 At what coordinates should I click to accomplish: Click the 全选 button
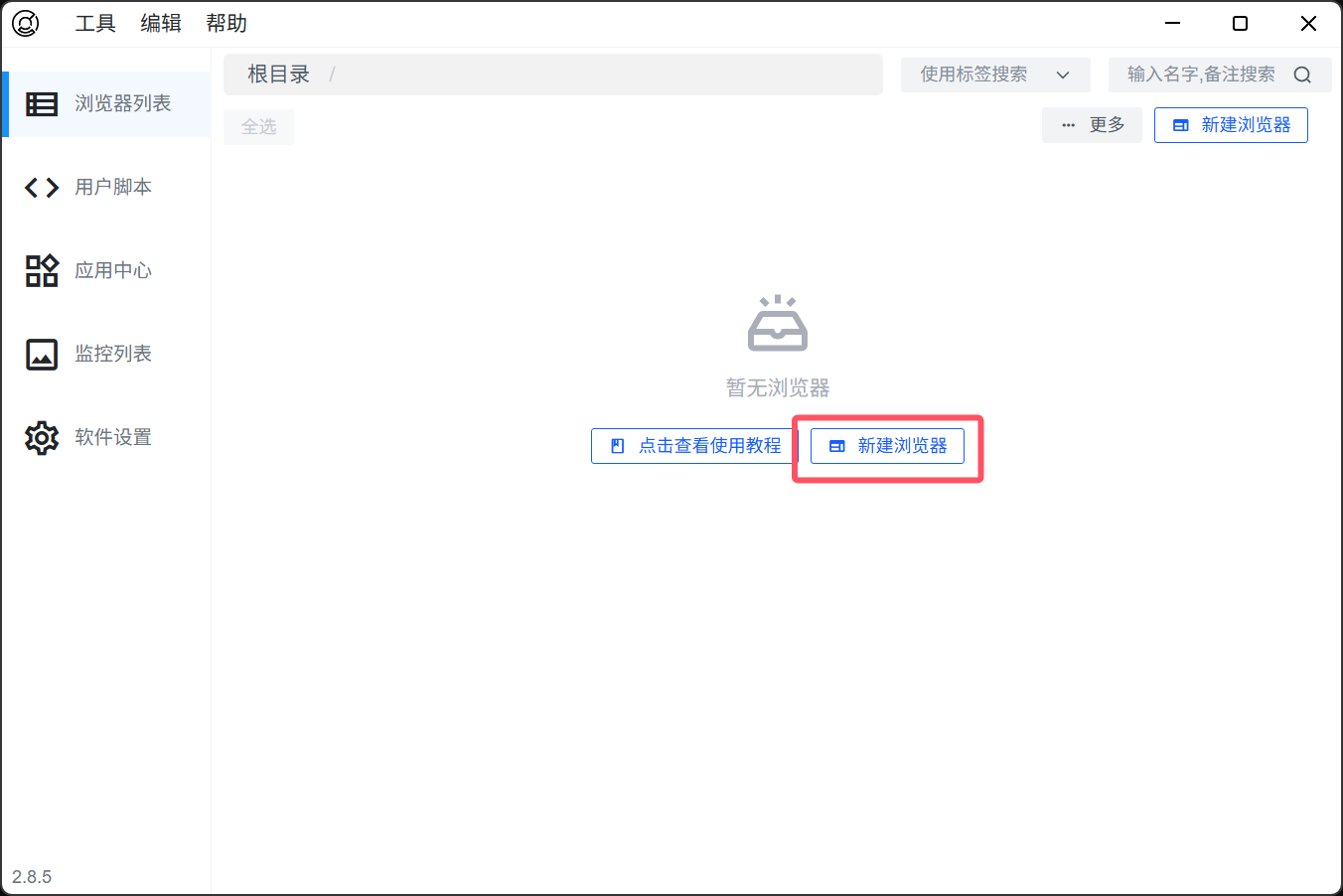258,127
